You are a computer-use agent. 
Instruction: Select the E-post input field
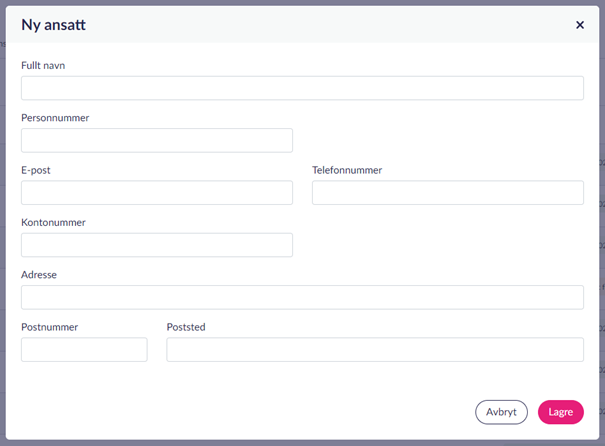pyautogui.click(x=157, y=193)
